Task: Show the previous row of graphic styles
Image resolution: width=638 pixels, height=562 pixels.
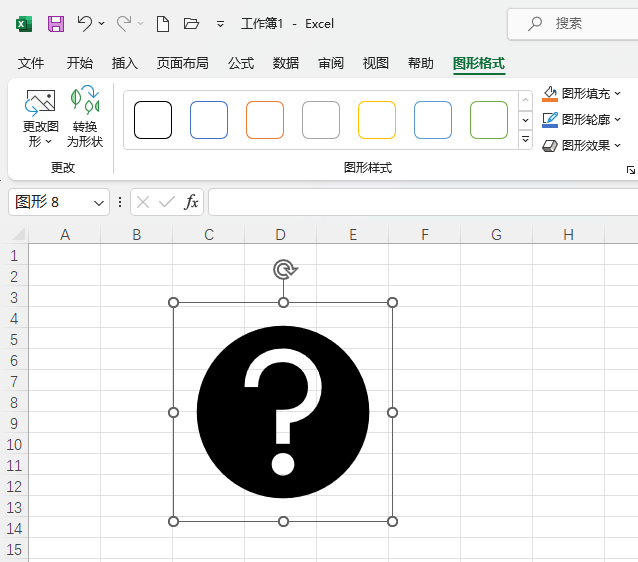Action: point(525,100)
